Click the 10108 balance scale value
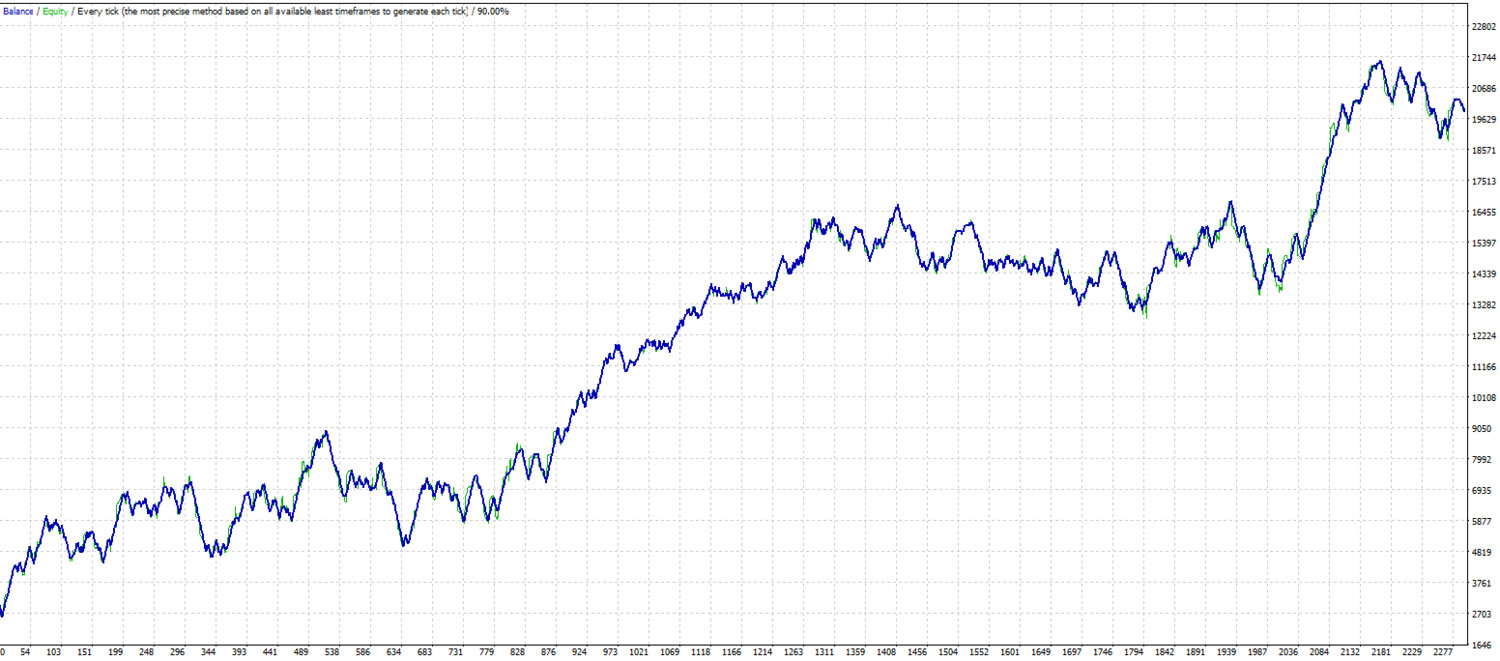1500x661 pixels. coord(1483,398)
